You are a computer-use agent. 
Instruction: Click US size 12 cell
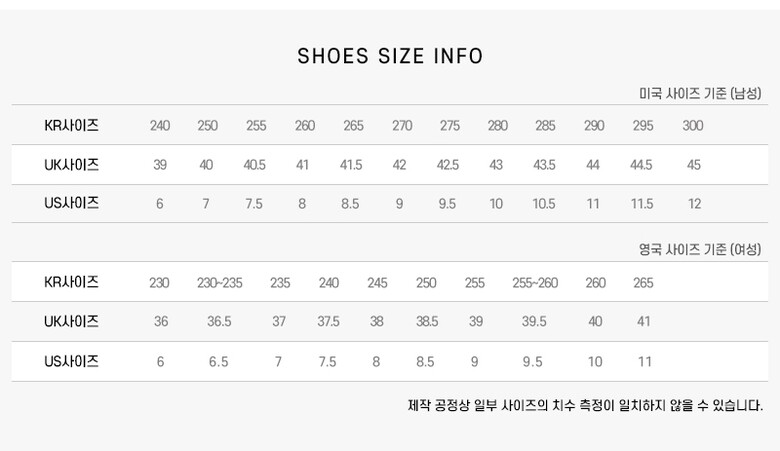(694, 204)
